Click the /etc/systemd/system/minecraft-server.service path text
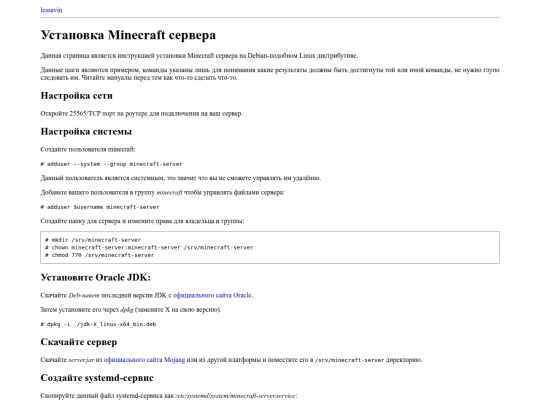Image resolution: width=540 pixels, height=405 pixels. pos(236,396)
